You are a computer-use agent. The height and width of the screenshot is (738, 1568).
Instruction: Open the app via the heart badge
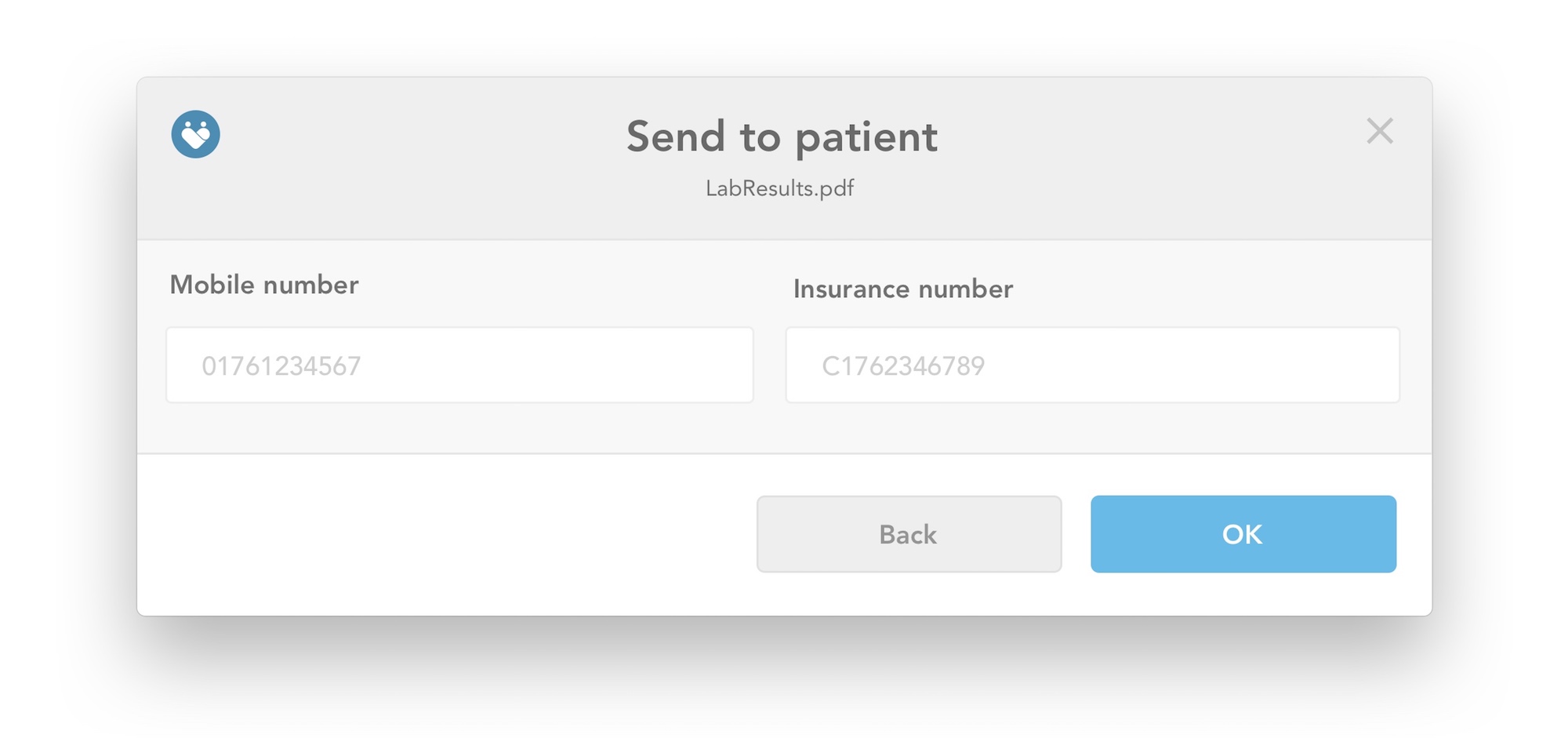tap(195, 134)
